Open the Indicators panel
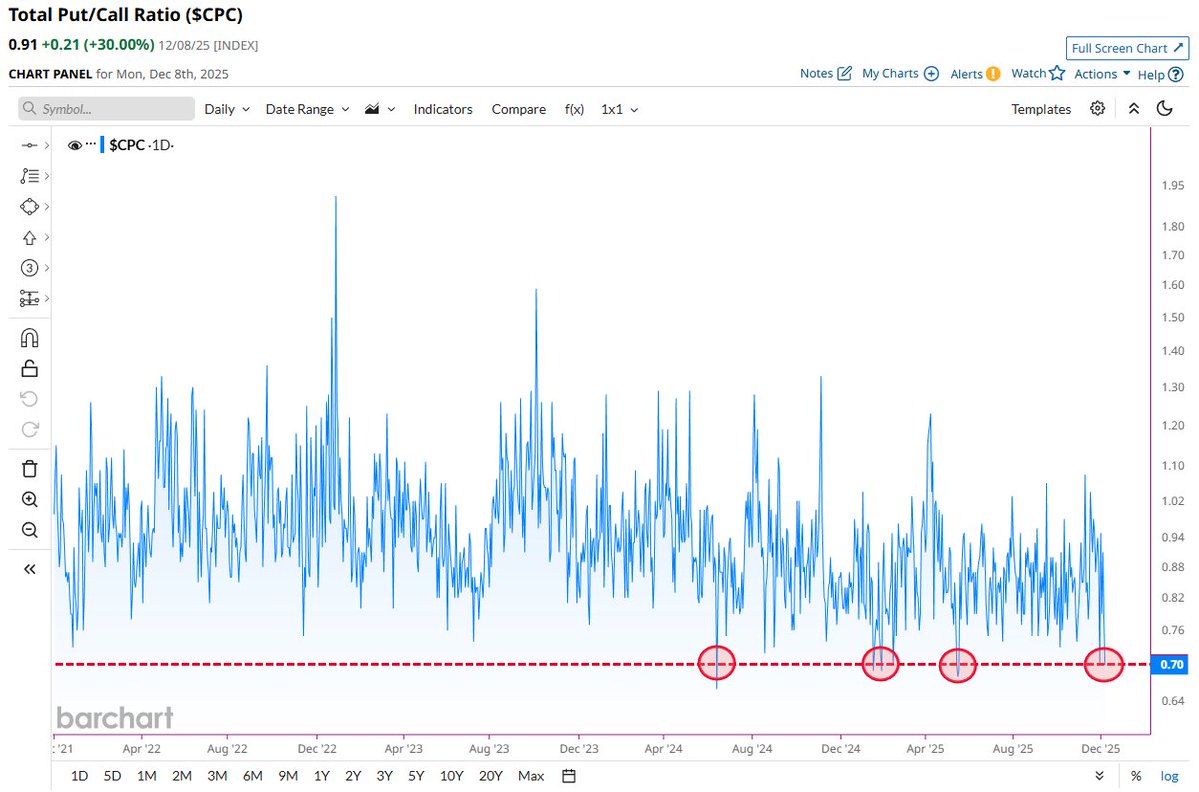This screenshot has width=1199, height=792. (x=443, y=109)
